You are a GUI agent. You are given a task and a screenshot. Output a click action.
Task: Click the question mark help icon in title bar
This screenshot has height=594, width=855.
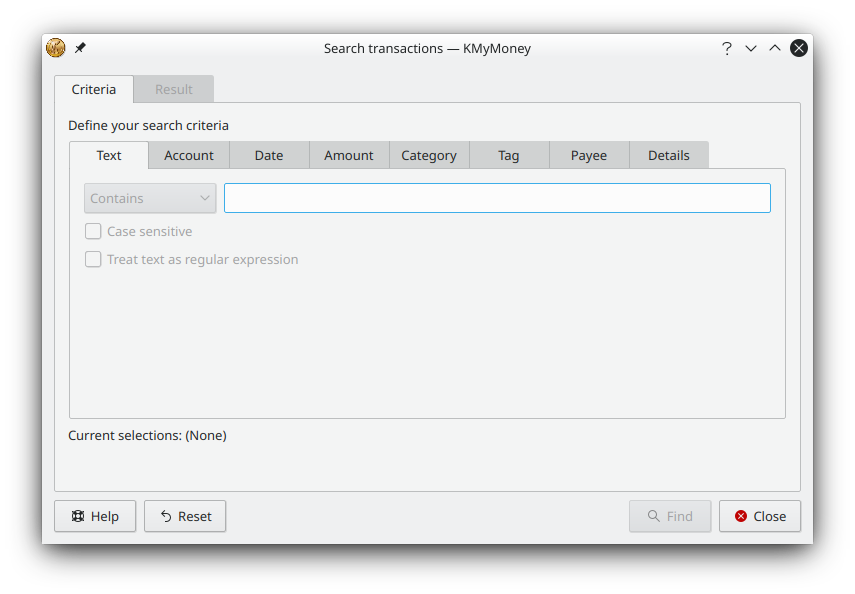coord(727,48)
